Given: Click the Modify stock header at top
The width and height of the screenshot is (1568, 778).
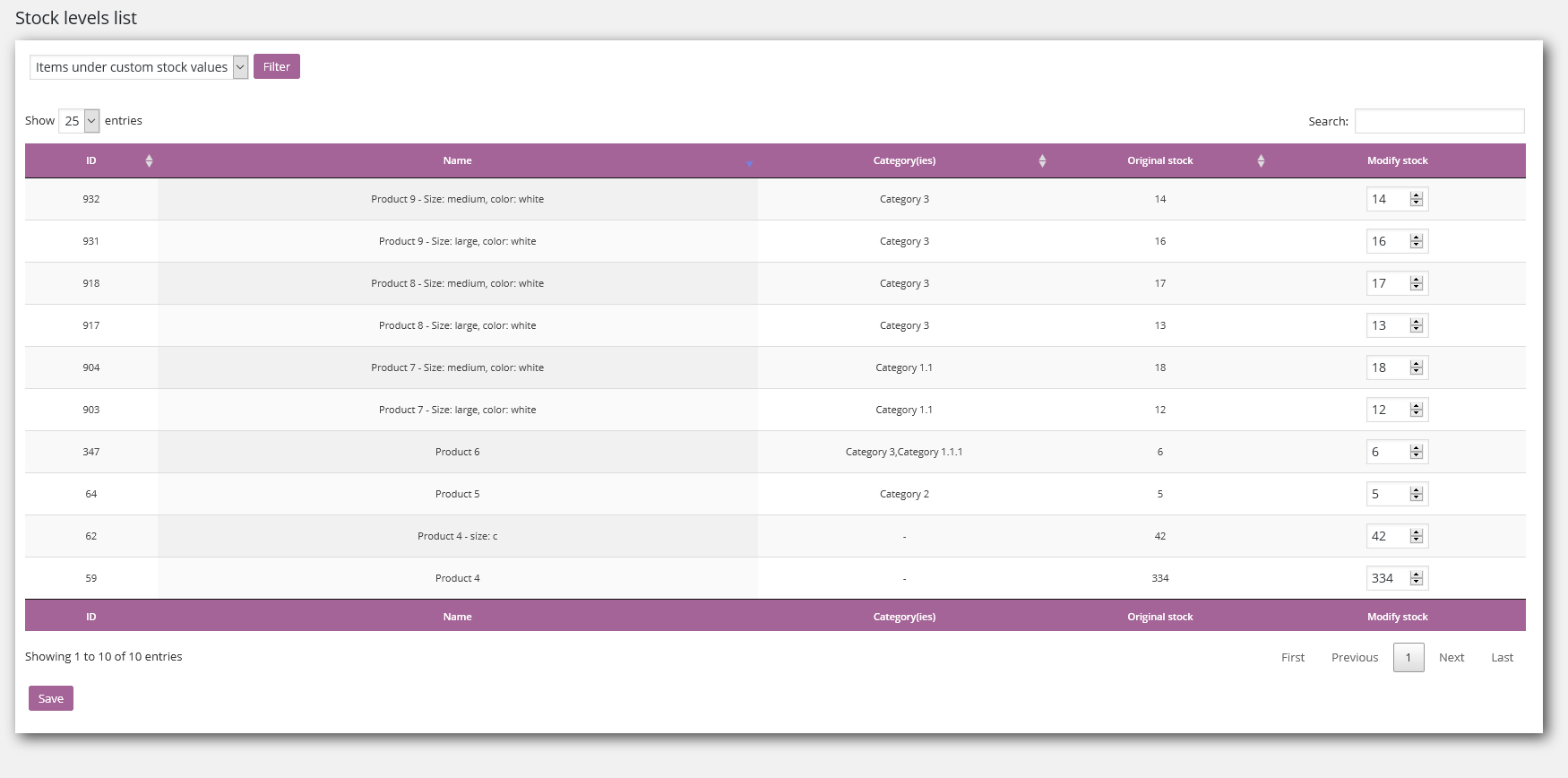Looking at the screenshot, I should 1398,160.
